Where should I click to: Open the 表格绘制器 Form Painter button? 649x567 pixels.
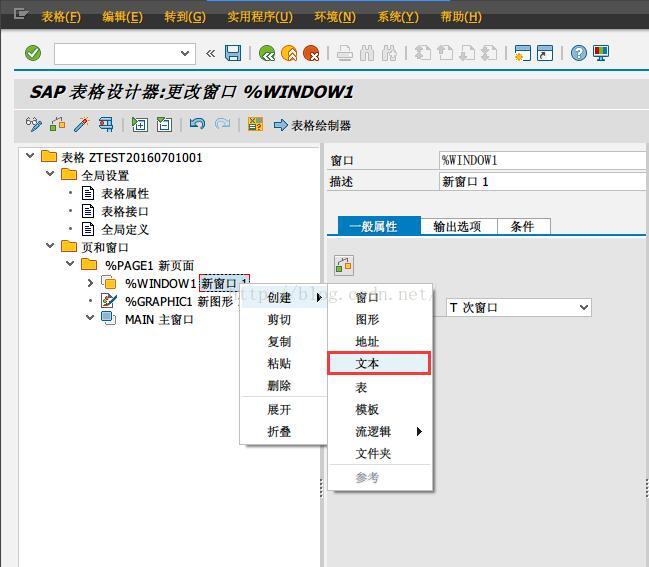point(312,125)
